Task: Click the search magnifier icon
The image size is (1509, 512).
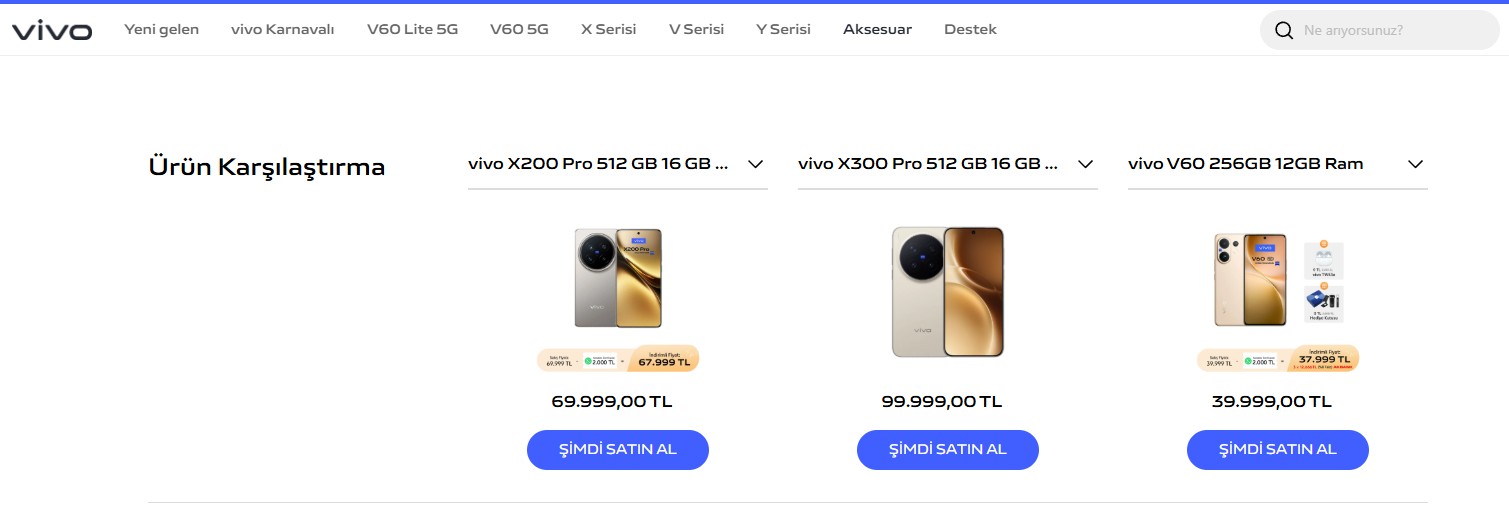Action: [1284, 31]
